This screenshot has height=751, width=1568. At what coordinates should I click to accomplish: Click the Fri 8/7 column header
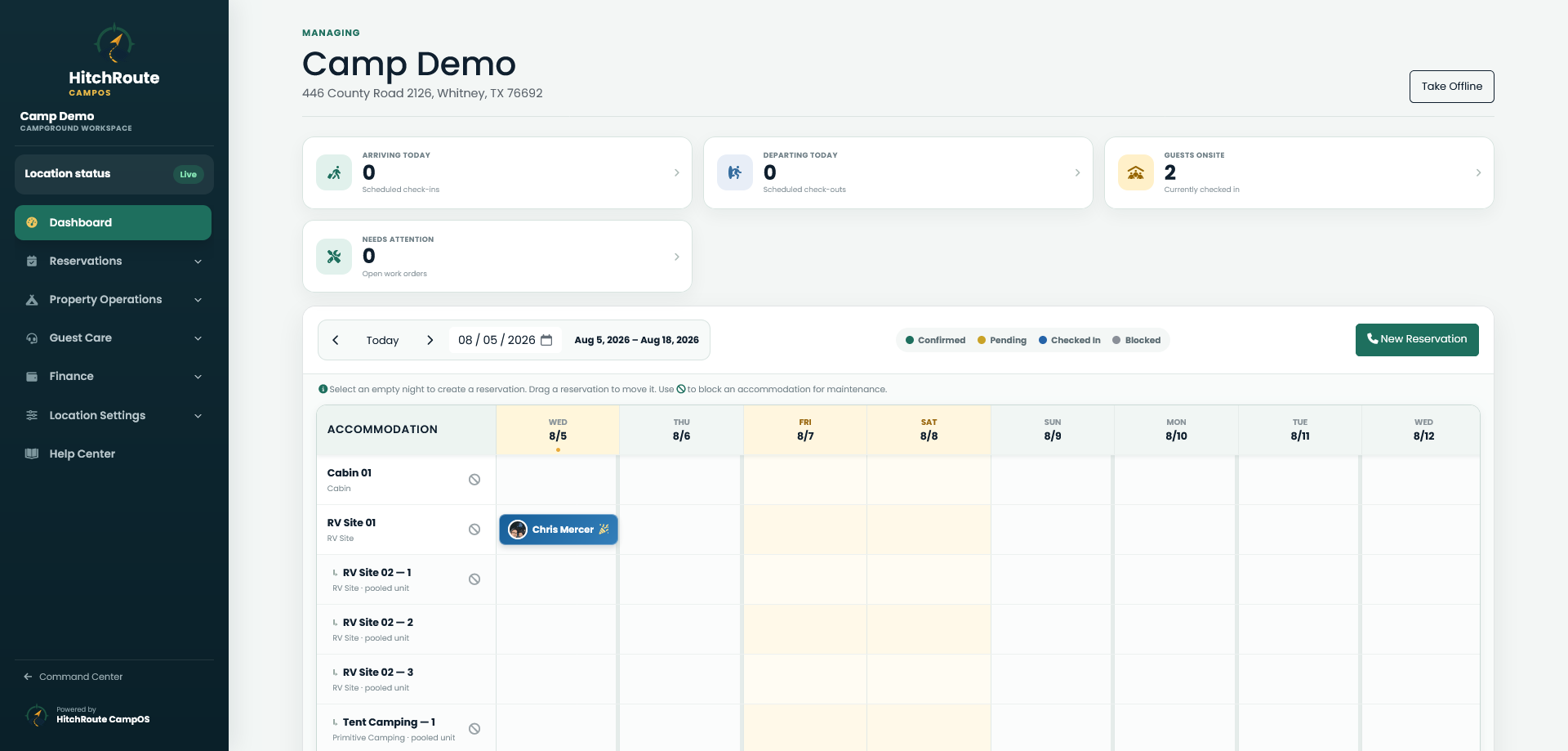[x=805, y=430]
